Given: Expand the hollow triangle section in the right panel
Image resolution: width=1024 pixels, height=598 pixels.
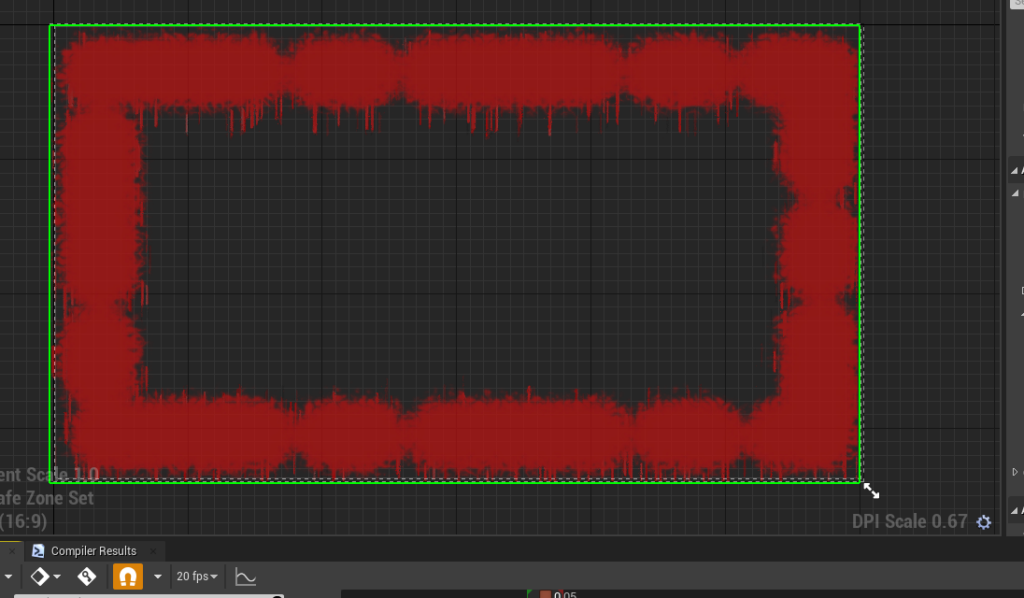Looking at the screenshot, I should (x=1016, y=471).
